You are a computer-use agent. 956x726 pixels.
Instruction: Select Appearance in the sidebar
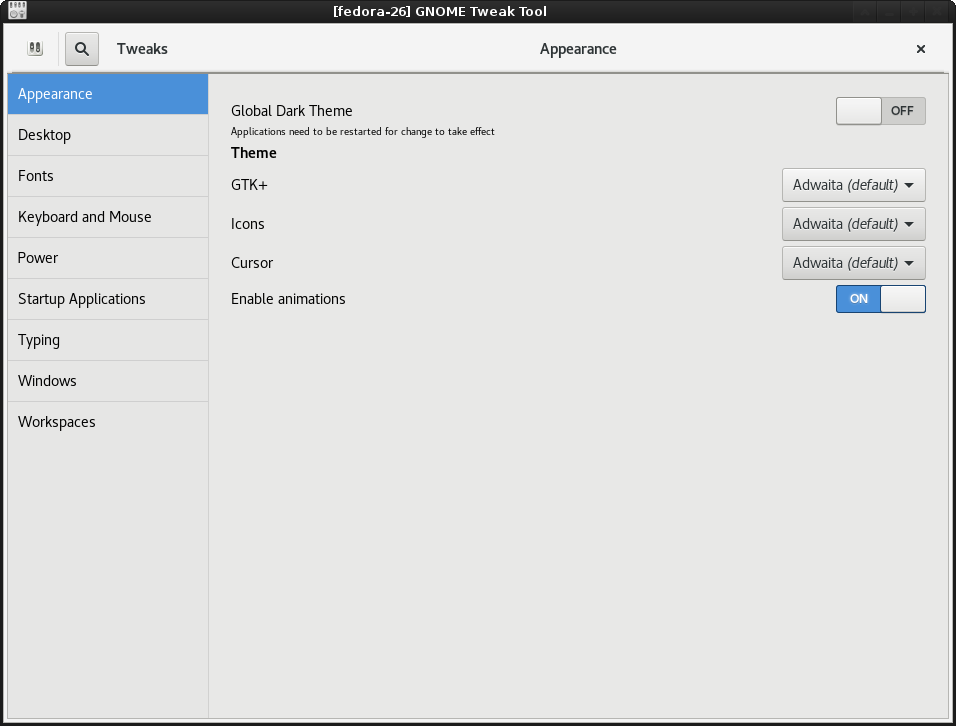point(108,94)
